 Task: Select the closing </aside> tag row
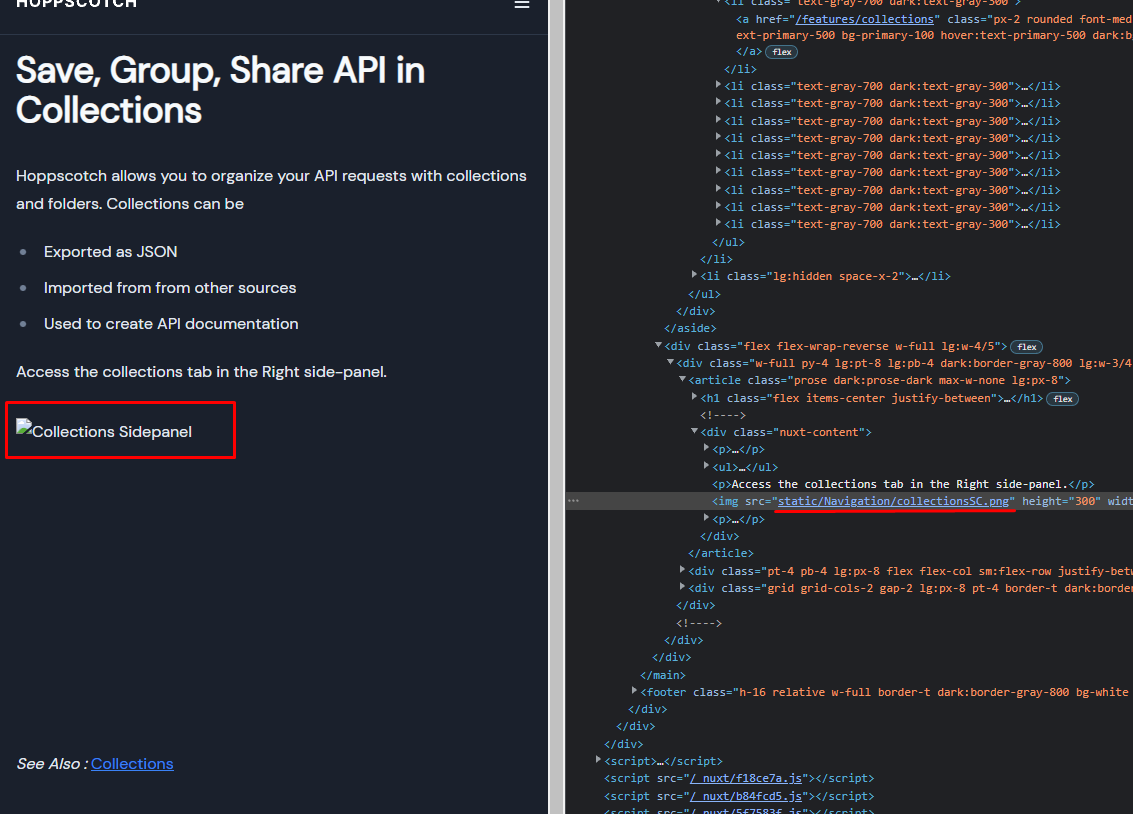690,329
